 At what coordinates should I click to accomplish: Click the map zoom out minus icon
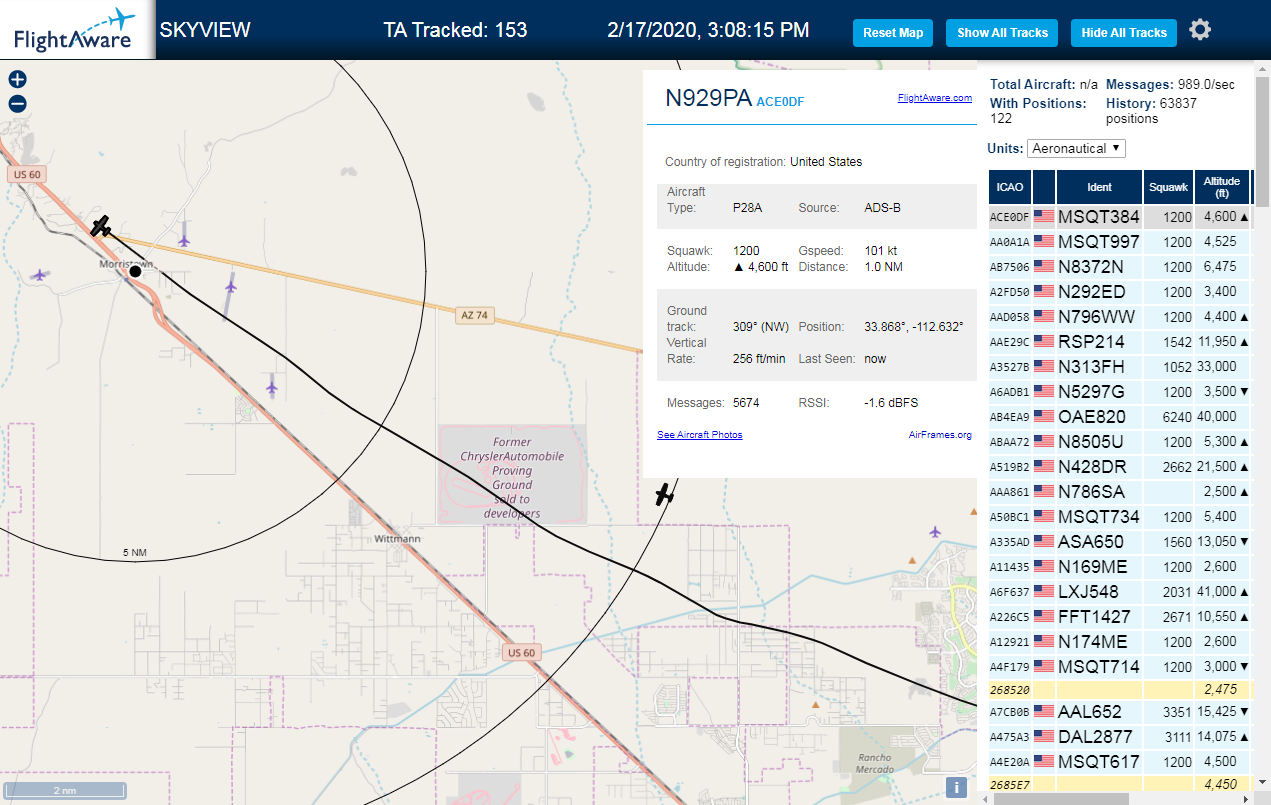click(x=17, y=103)
